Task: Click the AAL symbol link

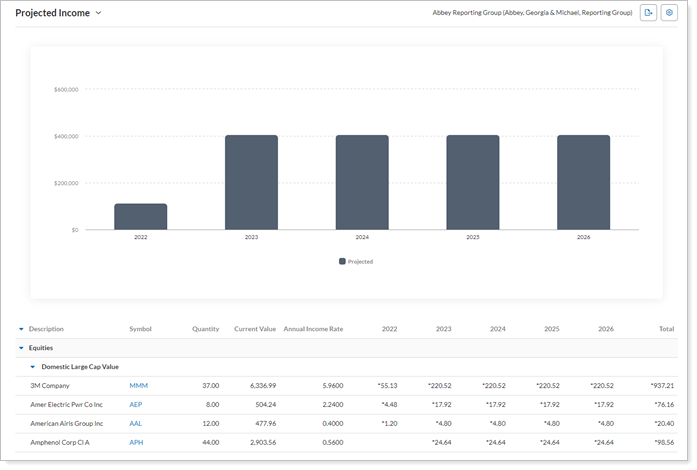Action: (136, 424)
